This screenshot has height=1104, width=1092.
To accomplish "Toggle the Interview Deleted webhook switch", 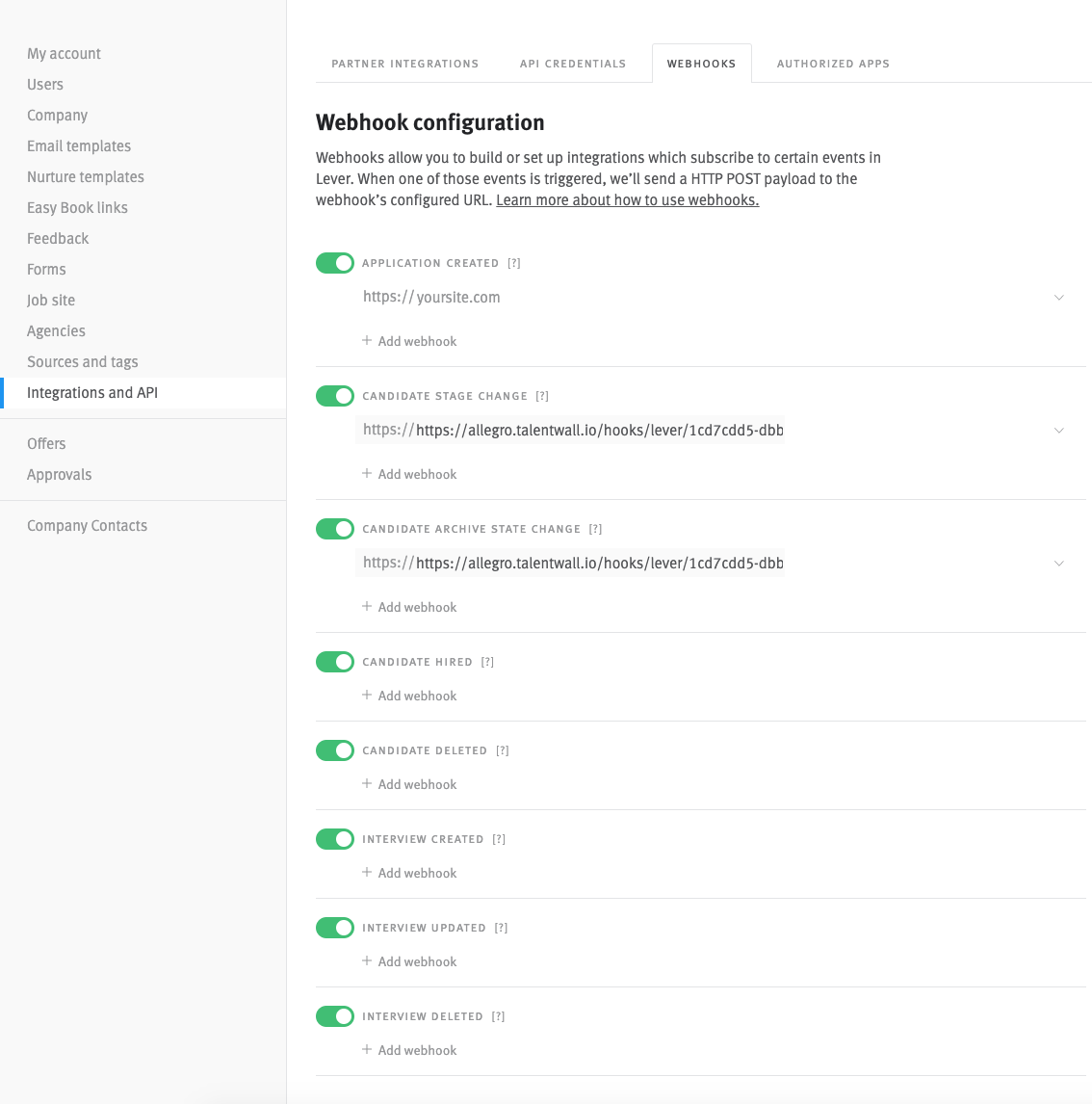I will click(335, 1016).
